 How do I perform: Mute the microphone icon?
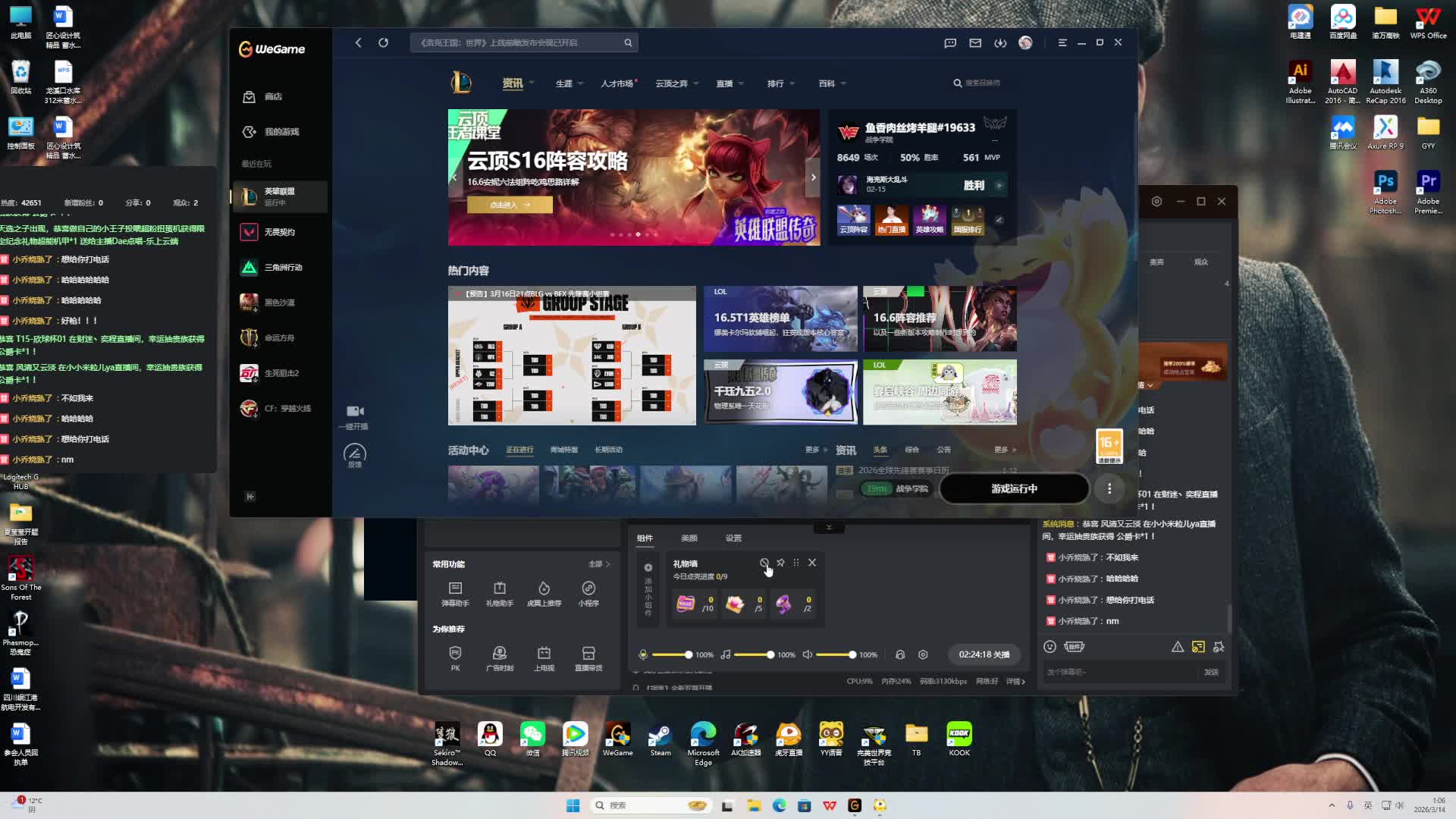[x=643, y=654]
